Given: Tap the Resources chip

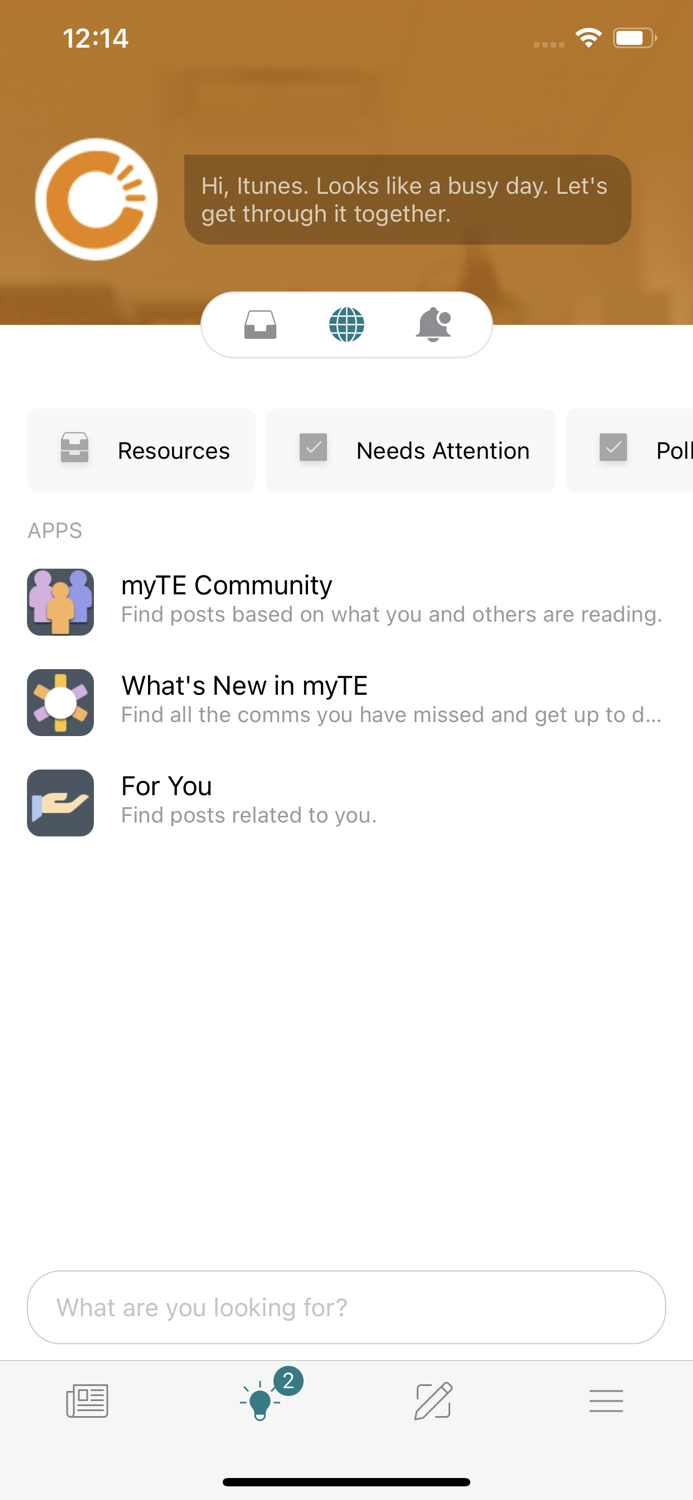Looking at the screenshot, I should [140, 450].
